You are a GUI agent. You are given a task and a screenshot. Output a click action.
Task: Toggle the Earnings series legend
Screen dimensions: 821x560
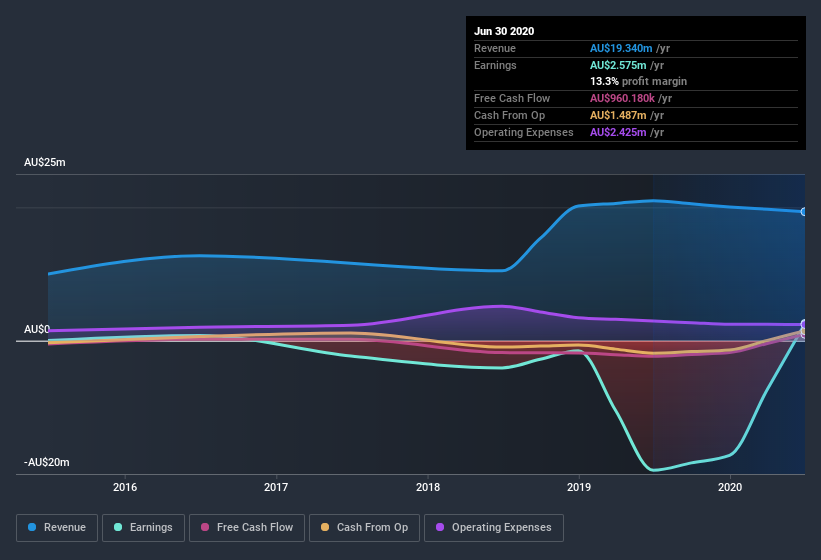click(143, 528)
